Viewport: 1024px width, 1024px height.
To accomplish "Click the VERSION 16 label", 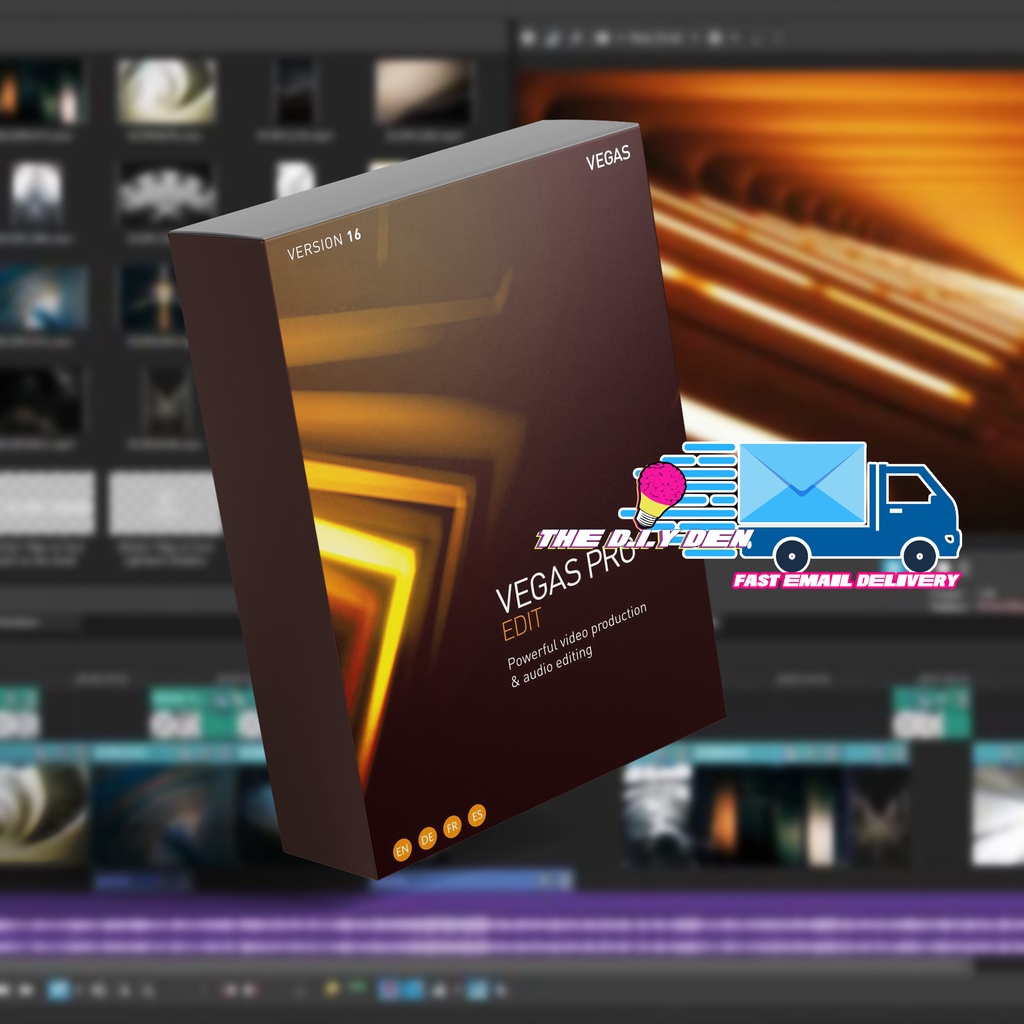I will (323, 245).
